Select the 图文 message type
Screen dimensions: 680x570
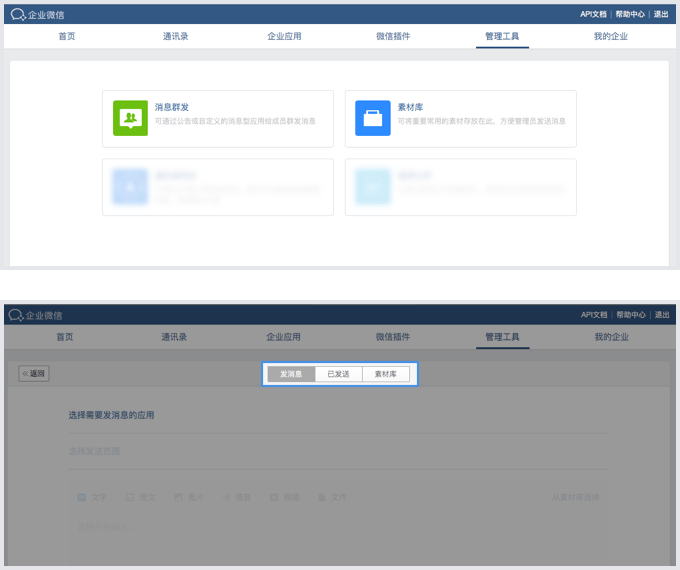click(141, 497)
